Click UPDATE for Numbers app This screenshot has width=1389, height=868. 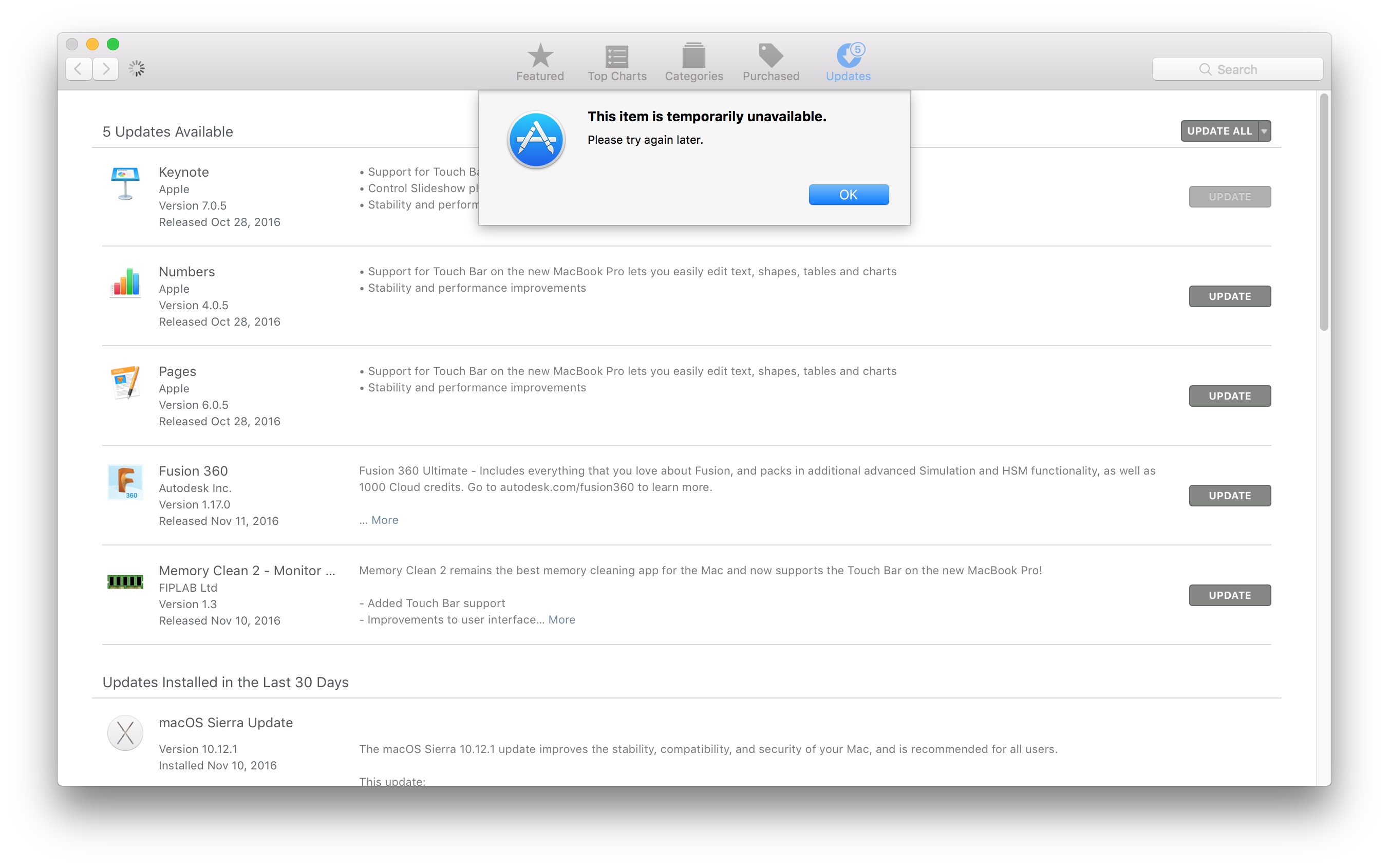[x=1228, y=295]
